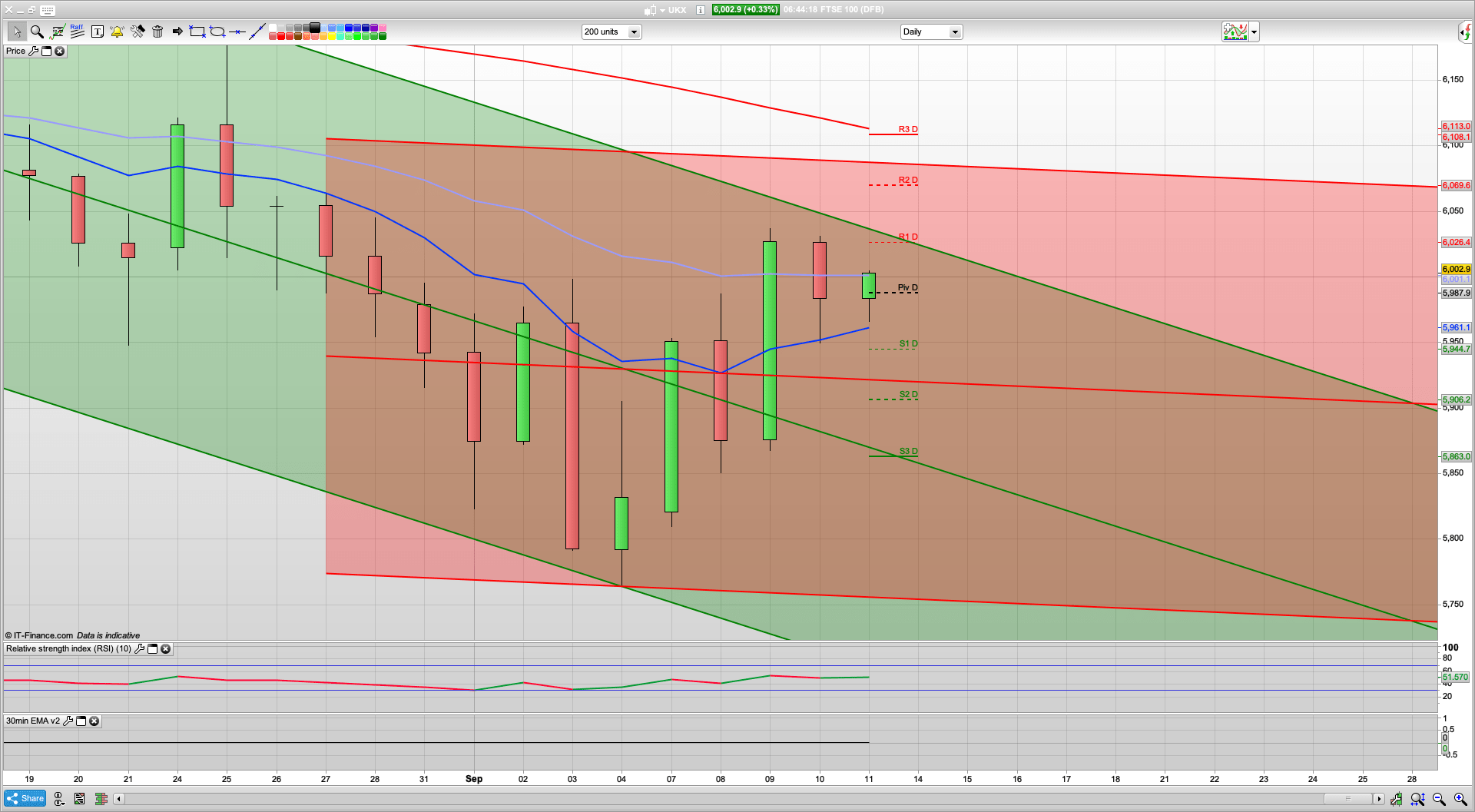
Task: Open the 200 units display dropdown
Action: tap(633, 31)
